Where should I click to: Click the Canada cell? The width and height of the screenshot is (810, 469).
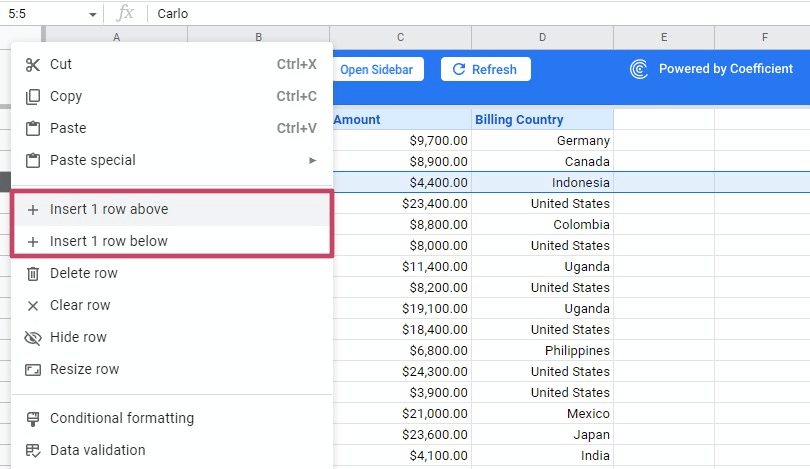pyautogui.click(x=542, y=162)
